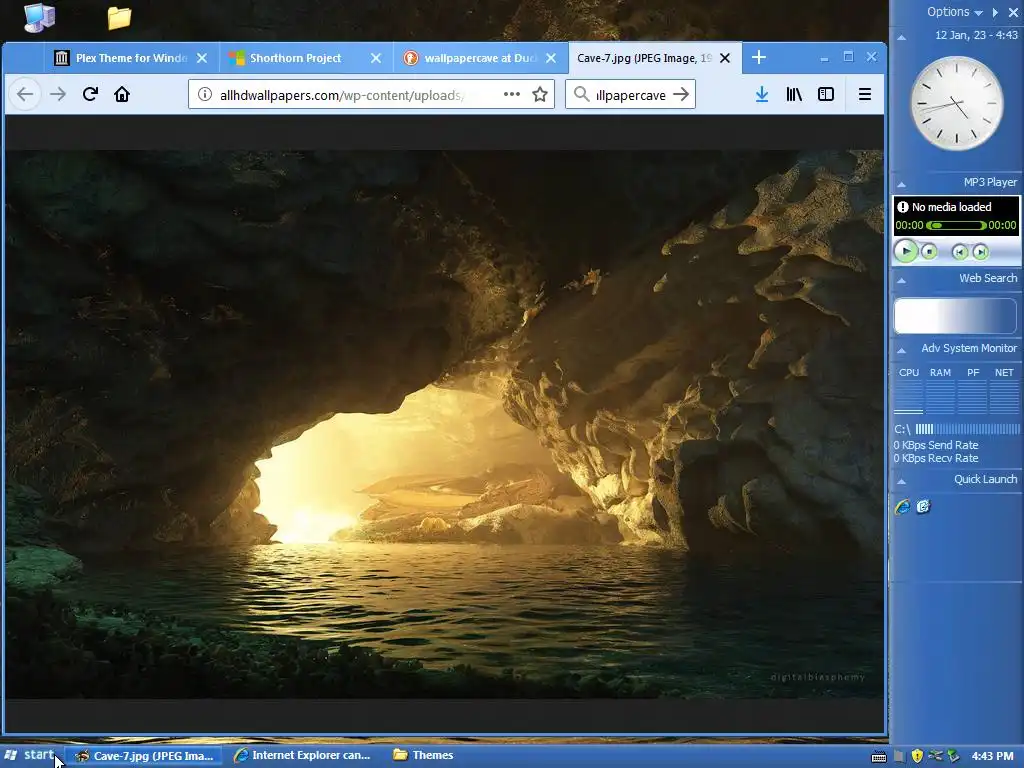Viewport: 1024px width, 768px height.
Task: Show site information for allhdwallpapers.com
Action: (x=204, y=95)
